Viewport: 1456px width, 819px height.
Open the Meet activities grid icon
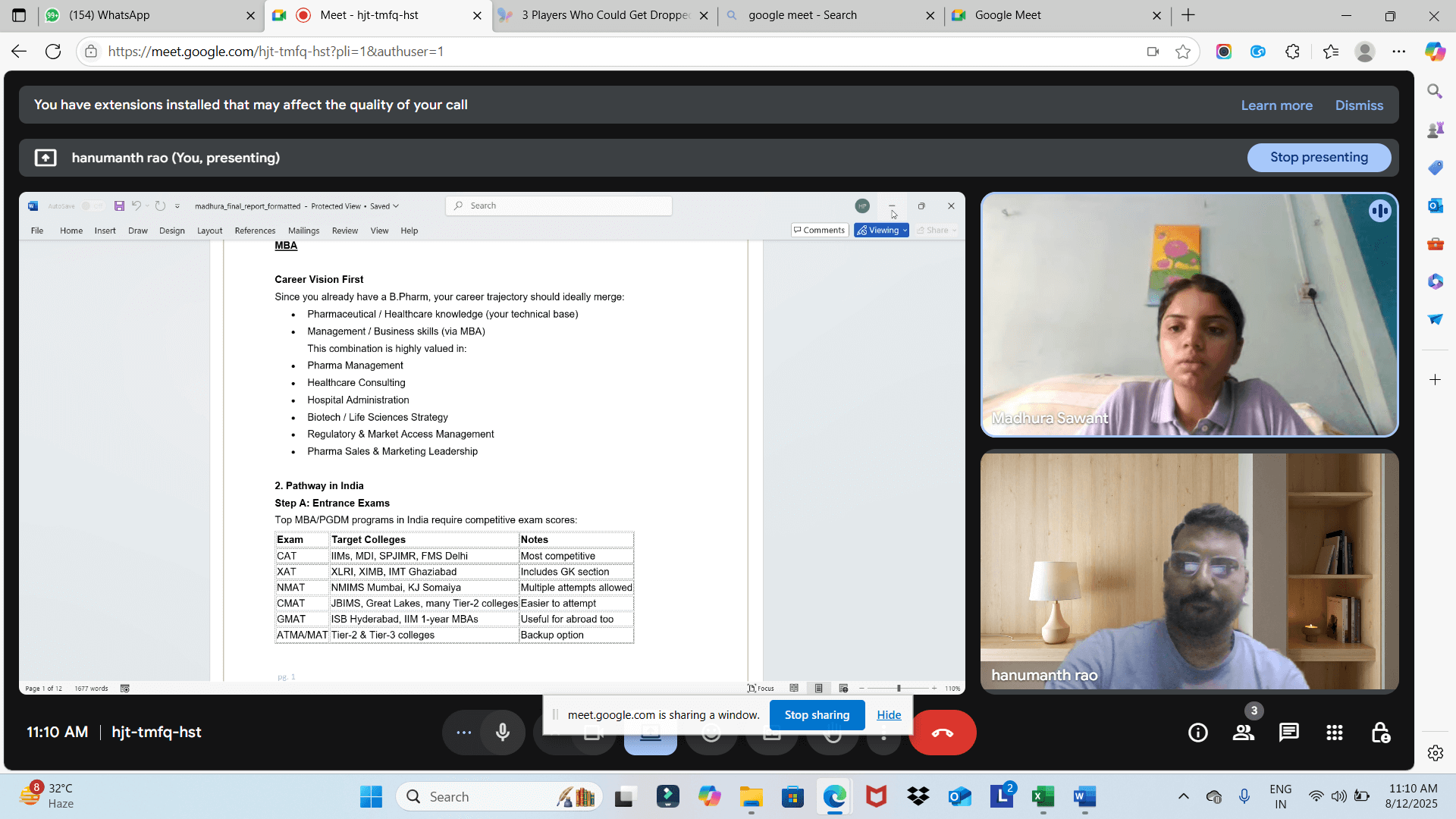1334,733
